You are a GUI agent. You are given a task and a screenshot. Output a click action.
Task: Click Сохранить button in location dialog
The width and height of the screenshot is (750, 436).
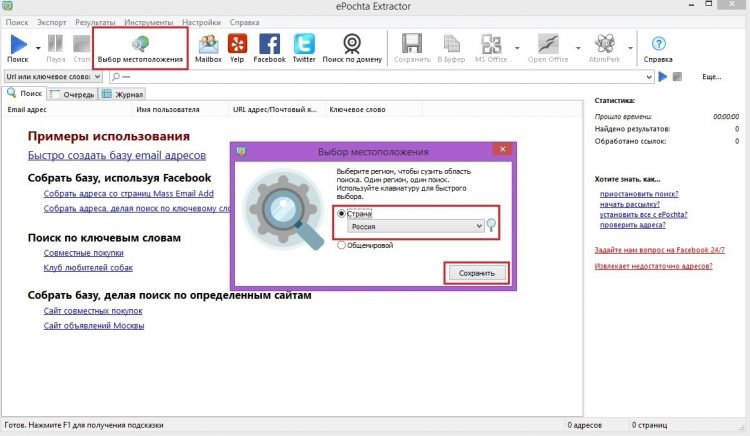pyautogui.click(x=476, y=273)
